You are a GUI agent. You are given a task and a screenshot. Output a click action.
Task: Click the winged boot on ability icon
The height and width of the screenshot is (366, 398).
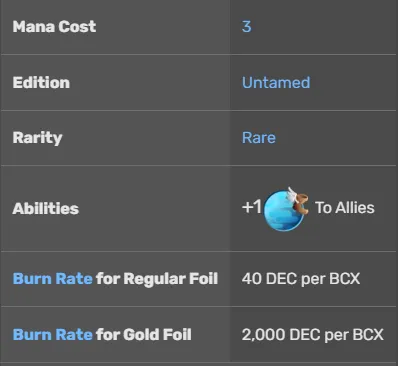[299, 201]
